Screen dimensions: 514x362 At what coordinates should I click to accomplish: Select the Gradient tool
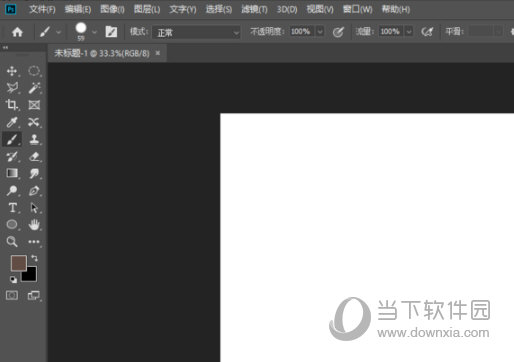tap(12, 173)
